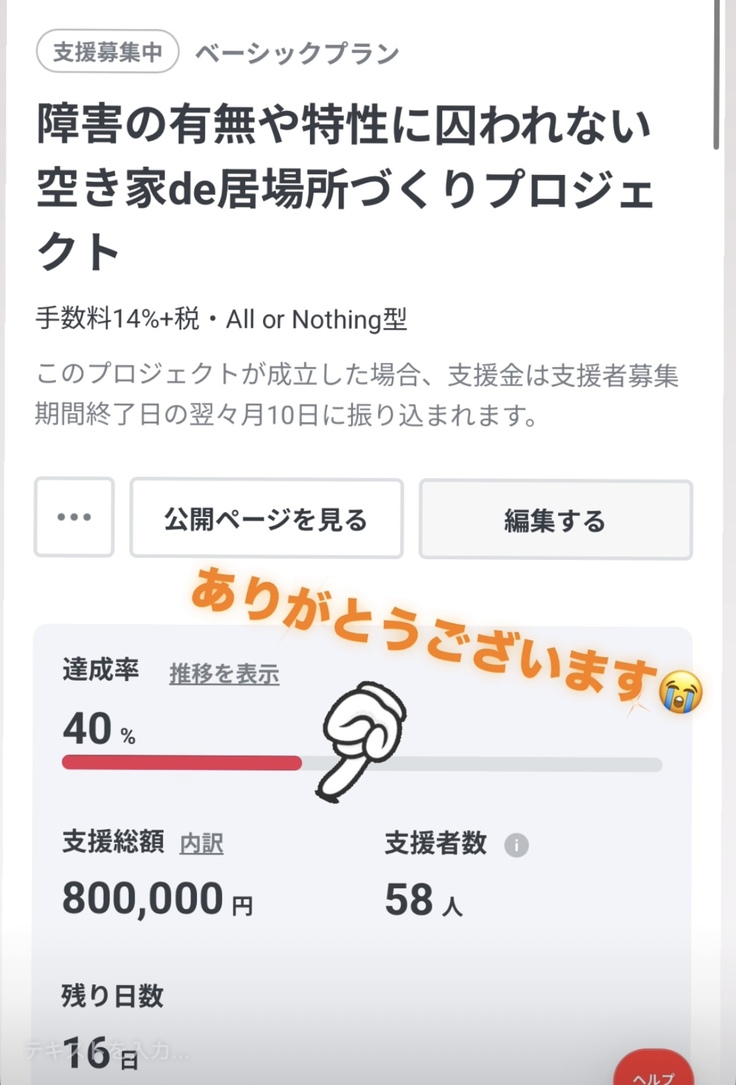Open the 内訳 breakdown link
Viewport: 736px width, 1085px height.
201,844
